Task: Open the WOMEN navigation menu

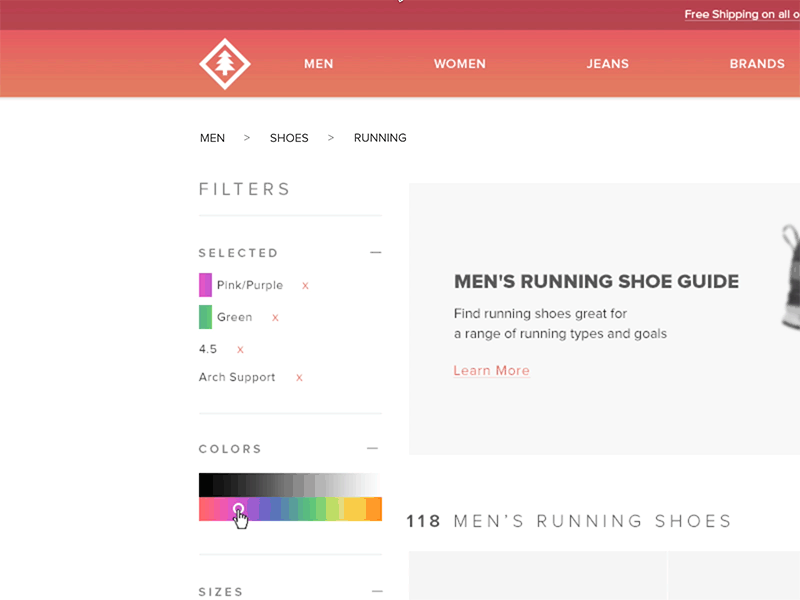Action: pos(459,63)
